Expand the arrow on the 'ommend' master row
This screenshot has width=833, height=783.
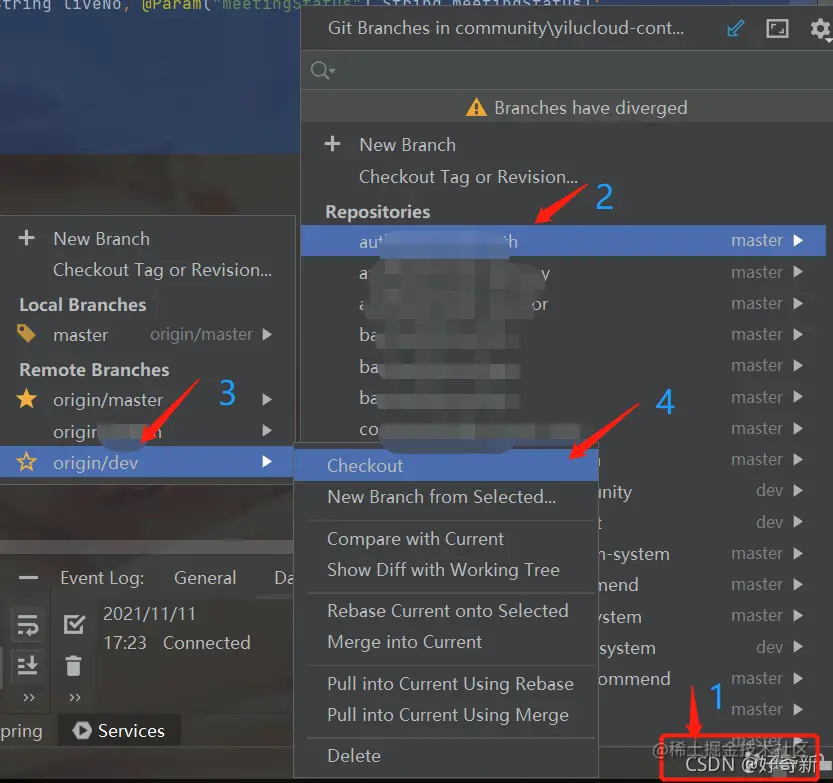(797, 678)
